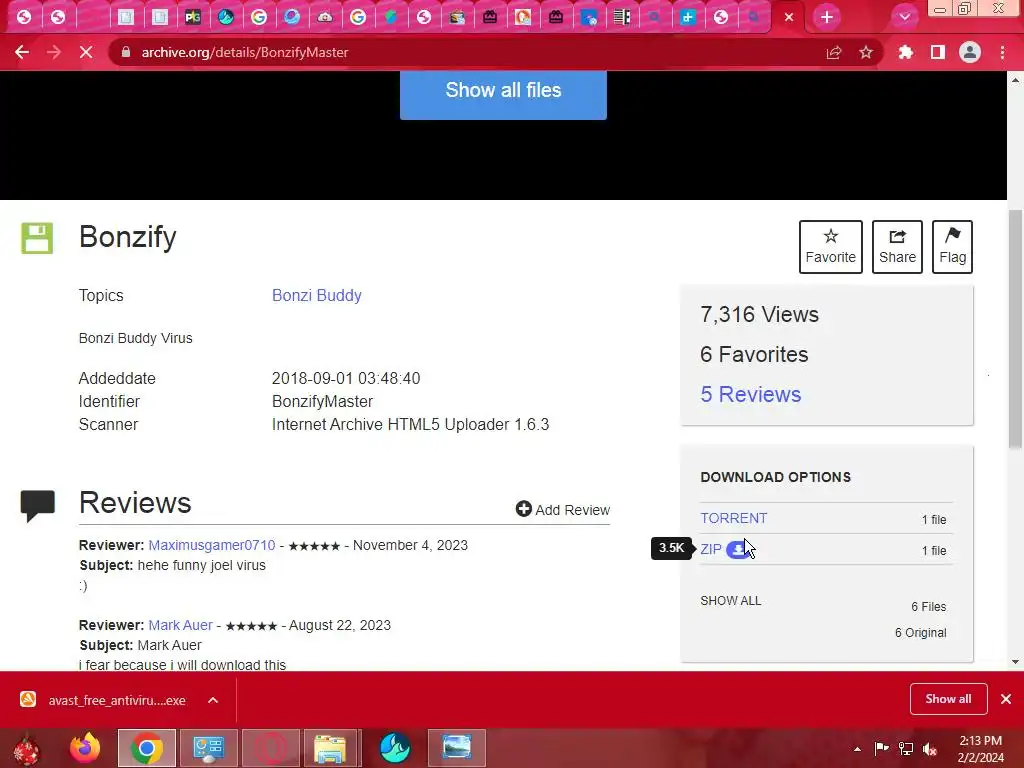This screenshot has width=1024, height=768.
Task: Jump to 5 Reviews link
Action: pyautogui.click(x=750, y=394)
